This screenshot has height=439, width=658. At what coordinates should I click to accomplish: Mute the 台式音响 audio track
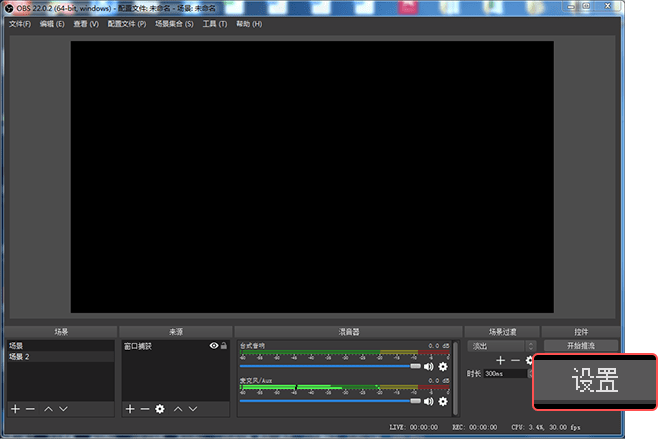pos(428,367)
